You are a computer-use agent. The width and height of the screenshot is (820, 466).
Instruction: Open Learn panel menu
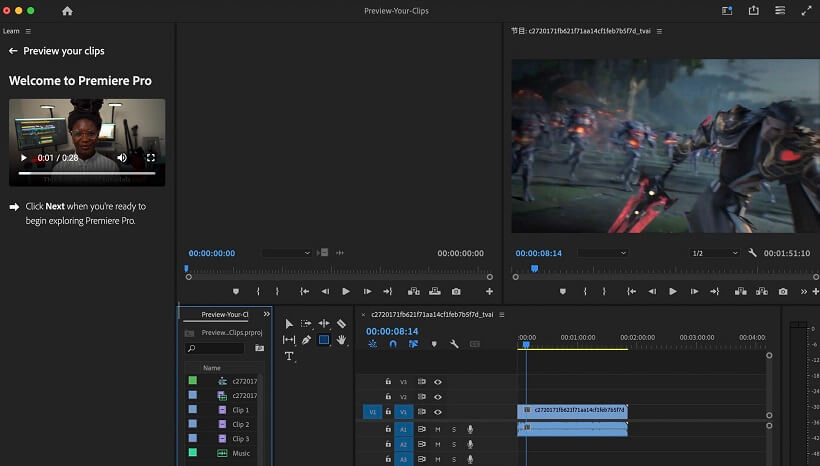tap(28, 31)
